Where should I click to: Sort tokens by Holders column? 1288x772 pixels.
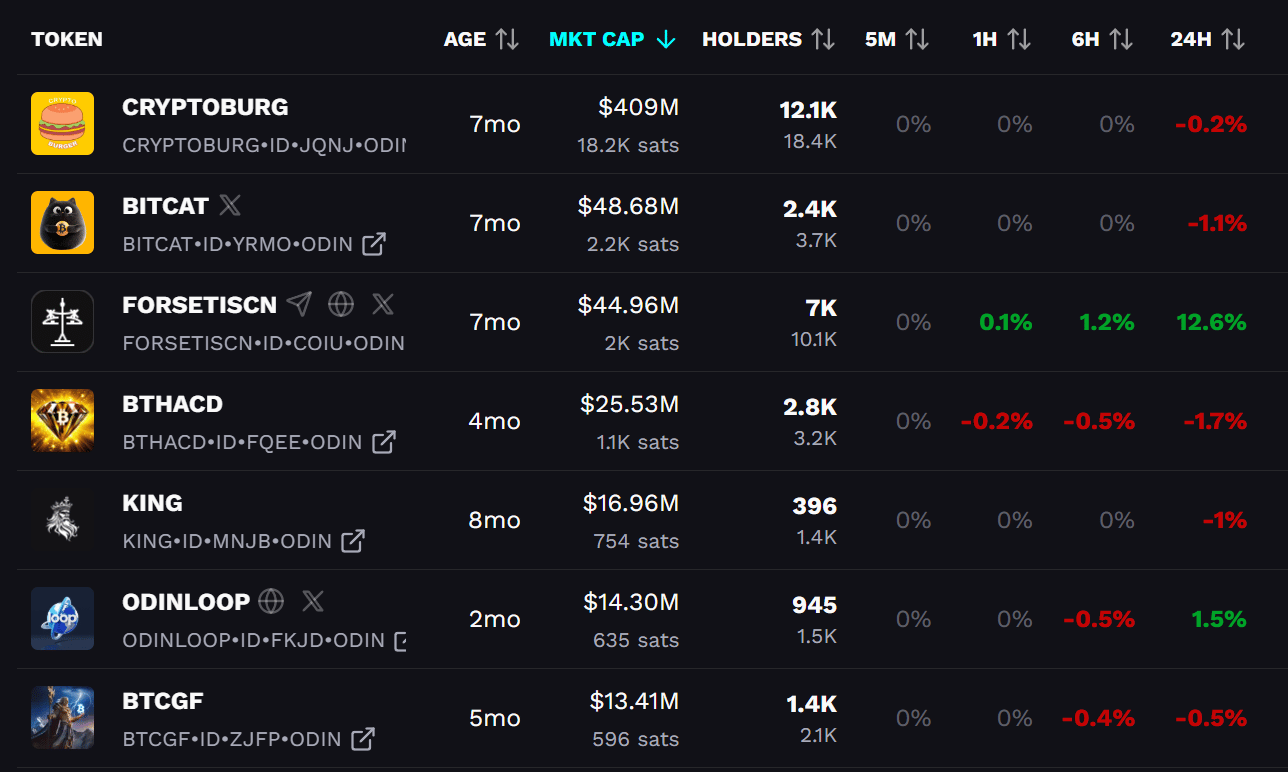point(768,39)
